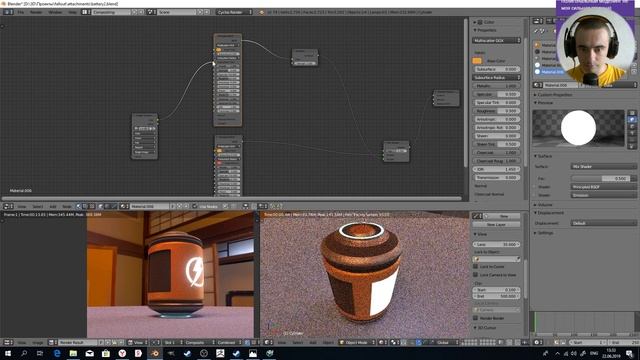Image resolution: width=640 pixels, height=360 pixels.
Task: Open Windows Start menu
Action: (x=7, y=353)
